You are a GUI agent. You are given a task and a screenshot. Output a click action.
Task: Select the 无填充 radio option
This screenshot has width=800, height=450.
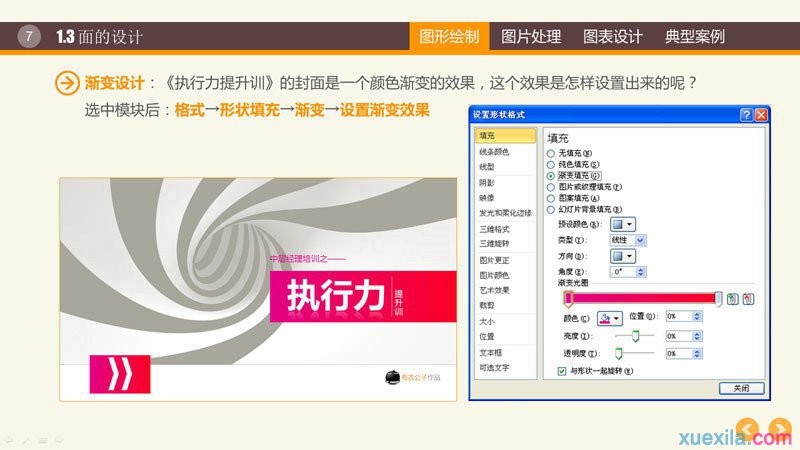[x=551, y=152]
